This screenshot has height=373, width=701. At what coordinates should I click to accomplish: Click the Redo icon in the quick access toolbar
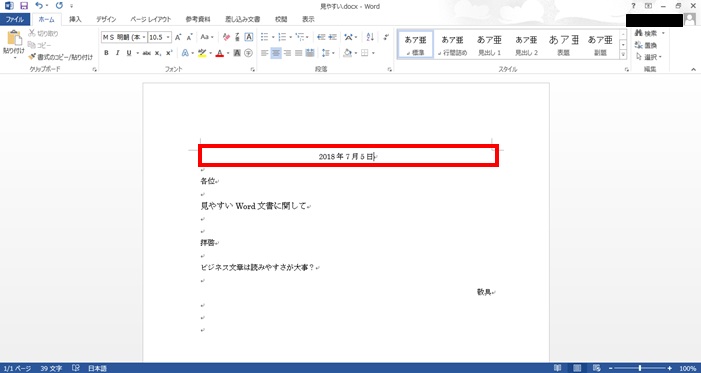pos(59,6)
